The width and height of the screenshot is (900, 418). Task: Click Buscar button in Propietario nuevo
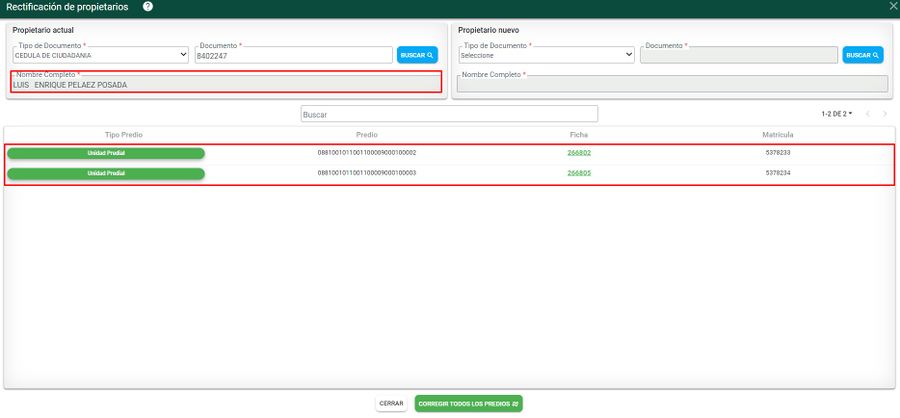tap(862, 56)
